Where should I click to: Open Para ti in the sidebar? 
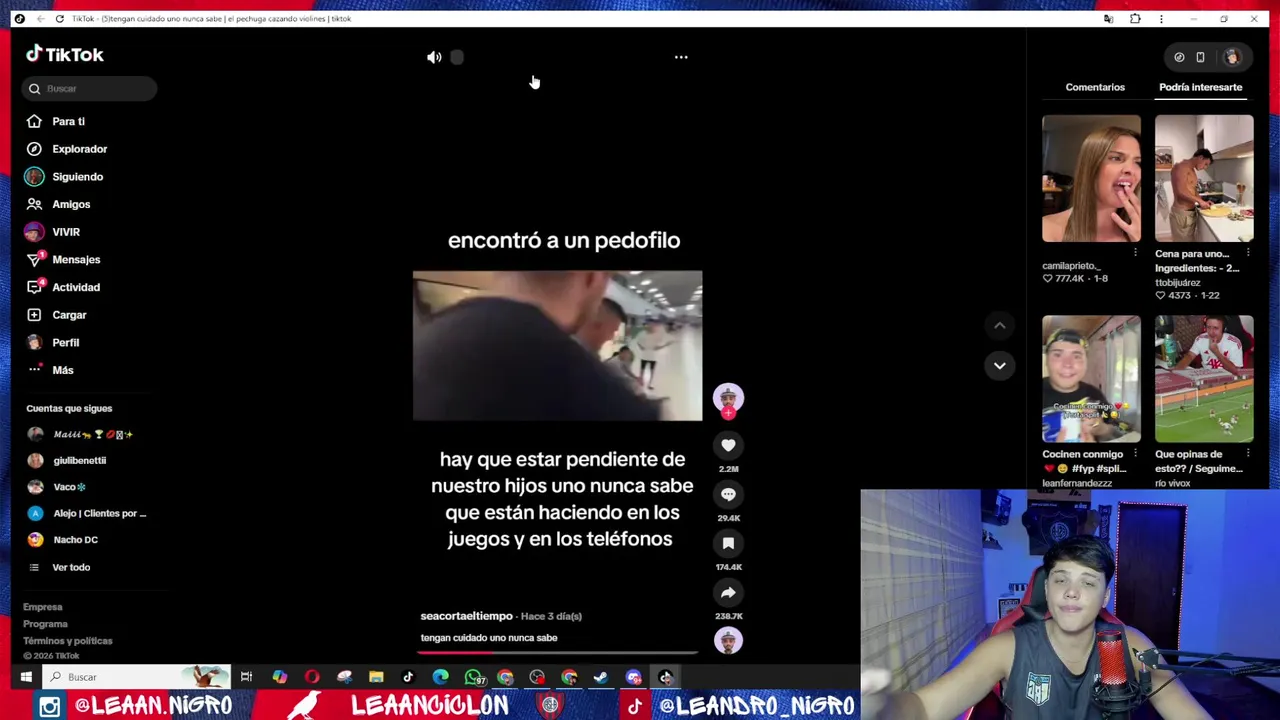(x=68, y=121)
